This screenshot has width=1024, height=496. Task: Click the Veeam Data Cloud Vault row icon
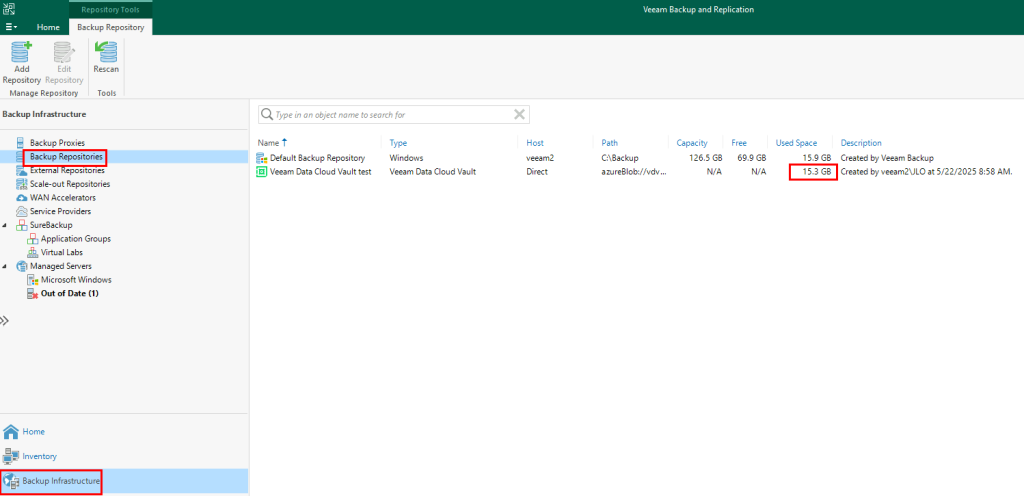click(262, 172)
